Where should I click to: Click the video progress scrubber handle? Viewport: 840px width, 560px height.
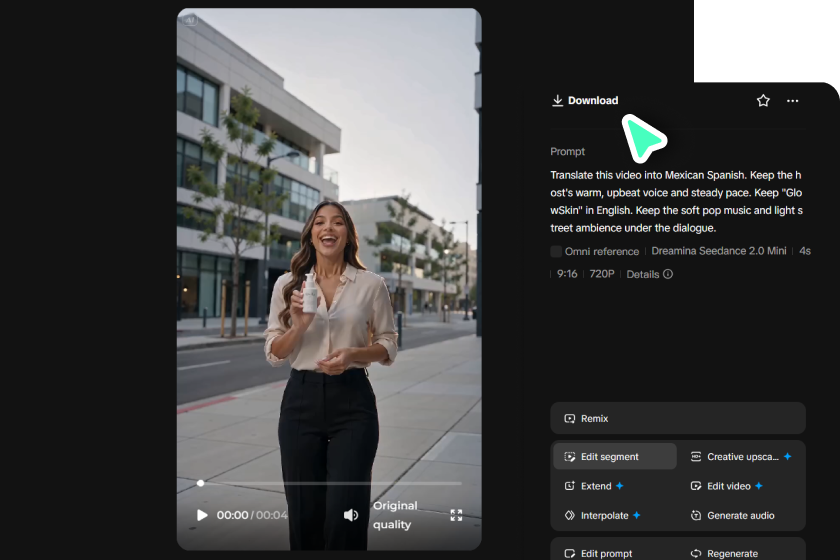tap(200, 483)
